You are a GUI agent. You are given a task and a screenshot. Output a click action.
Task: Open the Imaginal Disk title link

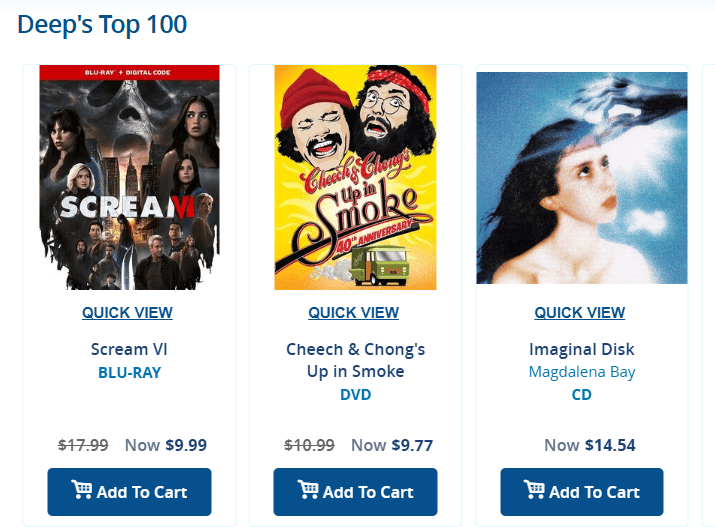coord(581,349)
